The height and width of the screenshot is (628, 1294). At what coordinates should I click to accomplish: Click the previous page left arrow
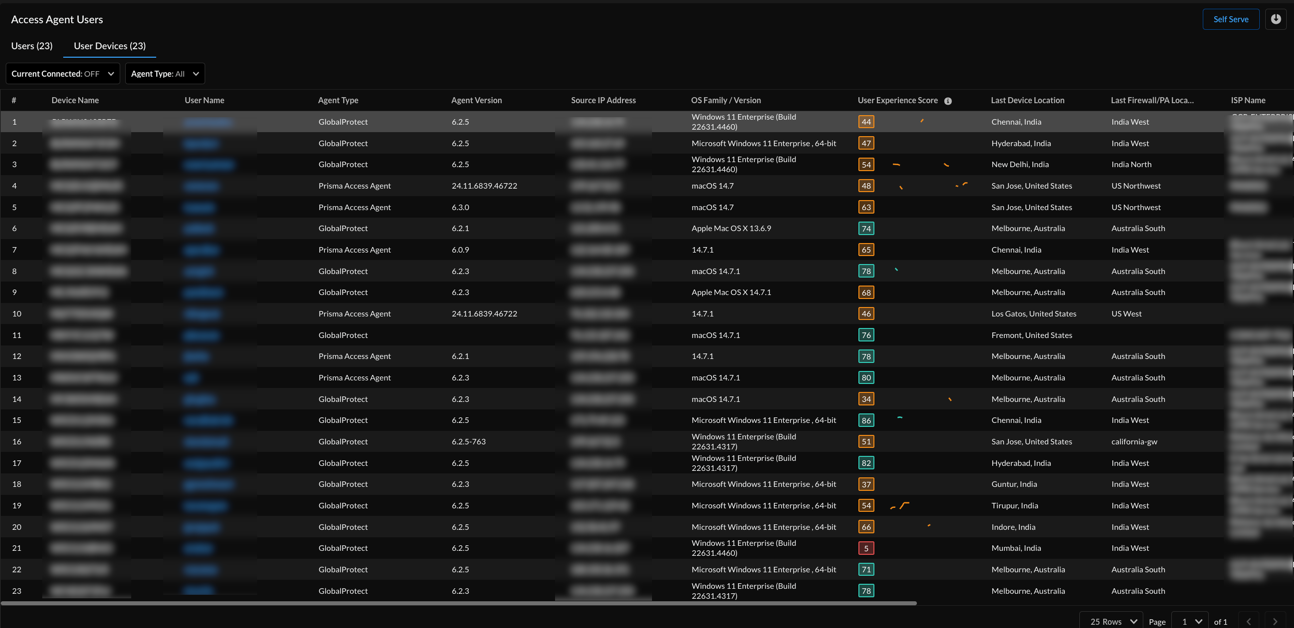[x=1248, y=621]
